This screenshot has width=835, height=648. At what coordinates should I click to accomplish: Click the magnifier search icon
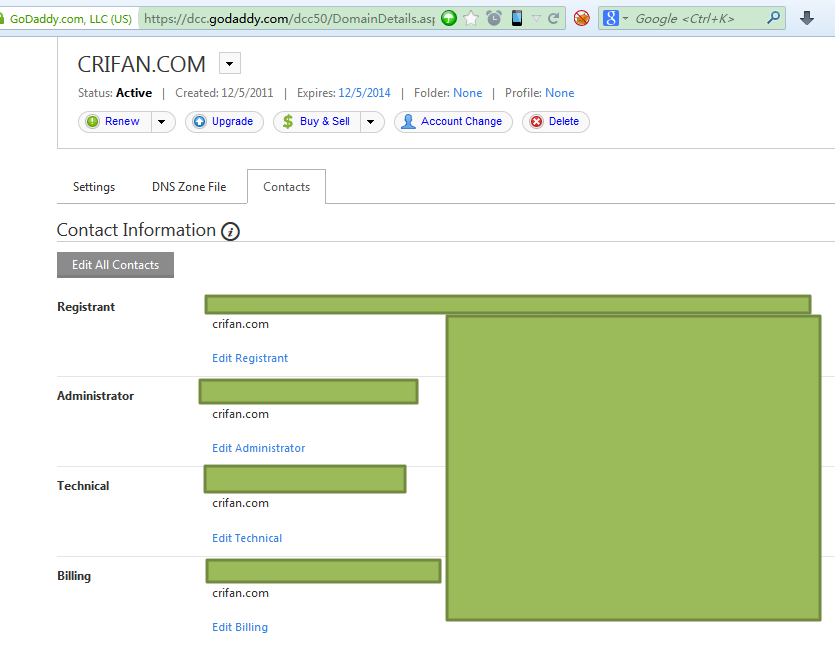773,18
